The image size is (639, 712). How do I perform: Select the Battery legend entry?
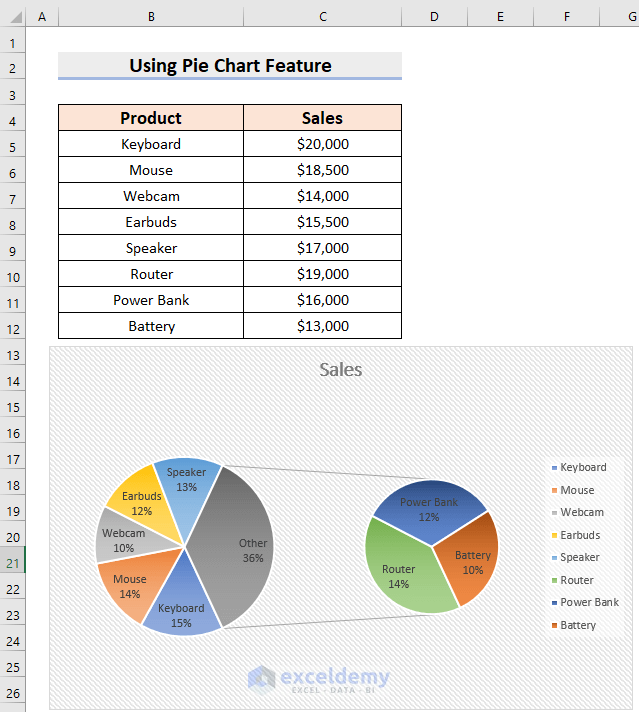pos(577,625)
